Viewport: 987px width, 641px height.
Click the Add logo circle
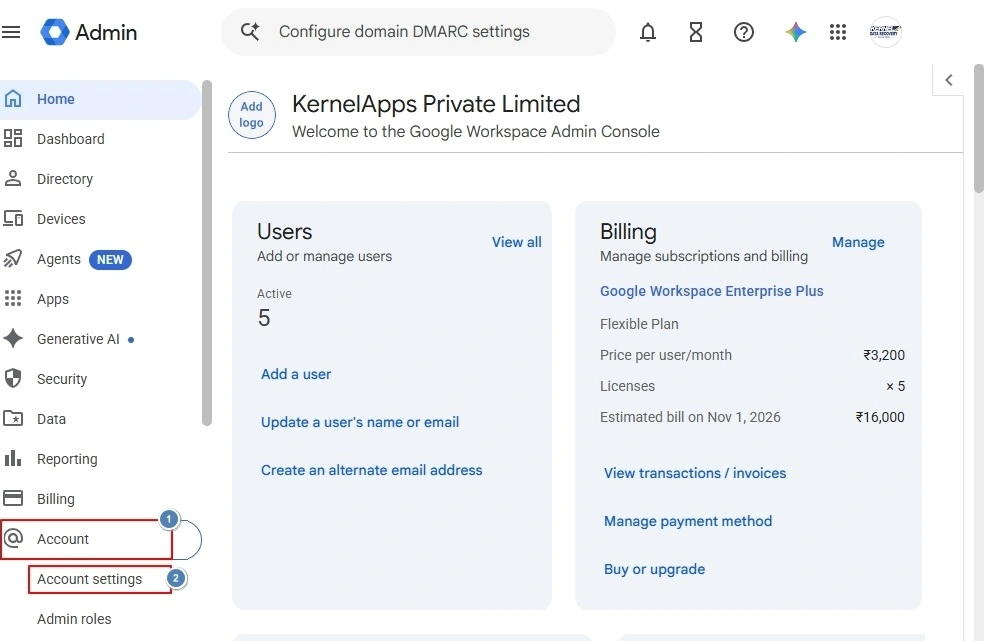pyautogui.click(x=252, y=115)
